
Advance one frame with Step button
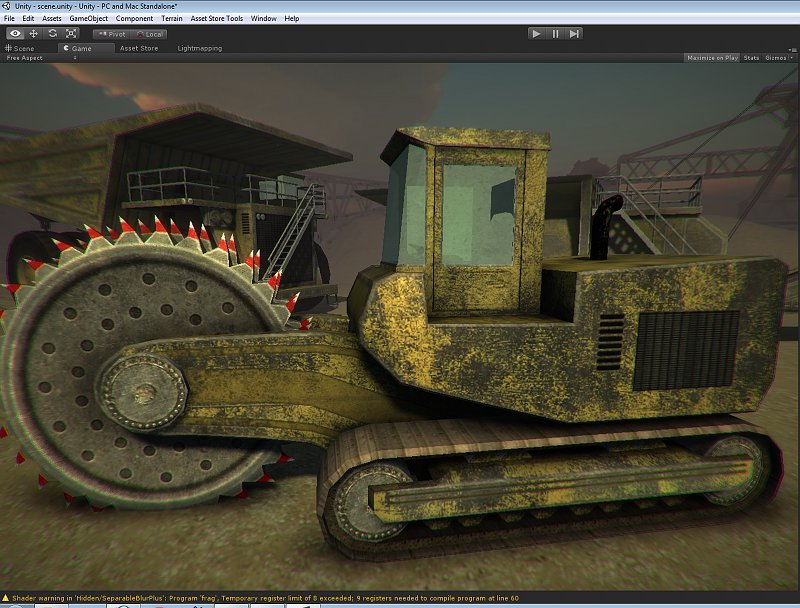click(x=574, y=34)
